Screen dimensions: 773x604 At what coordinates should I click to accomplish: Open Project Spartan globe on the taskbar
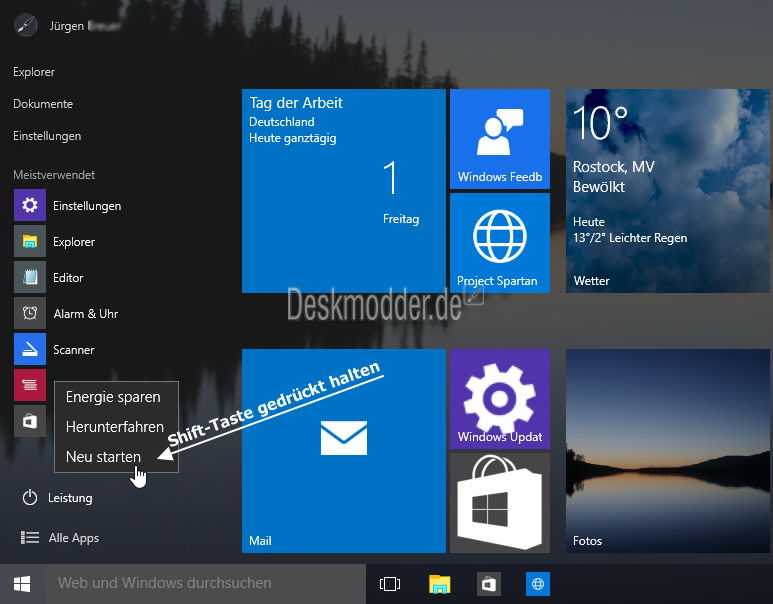pos(538,584)
